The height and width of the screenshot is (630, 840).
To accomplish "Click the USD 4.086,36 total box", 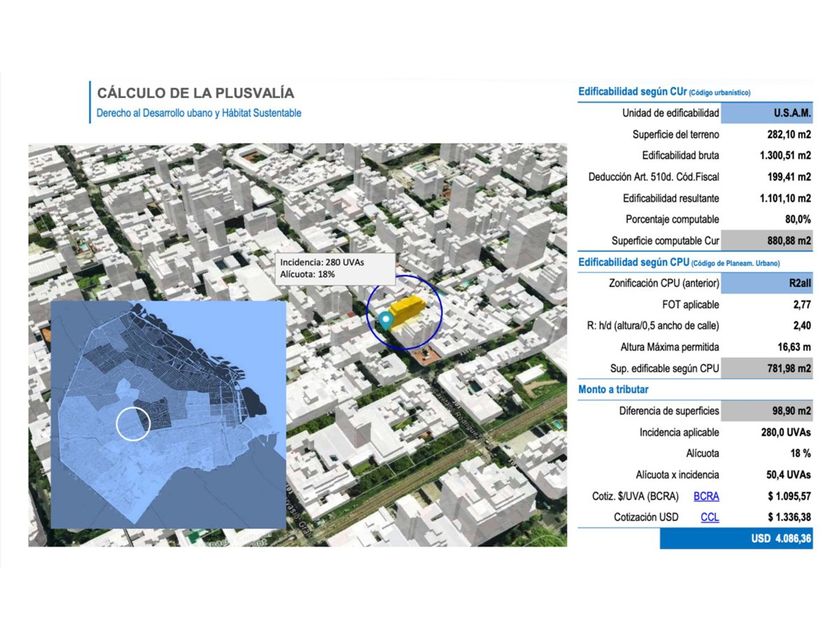I will pyautogui.click(x=736, y=538).
